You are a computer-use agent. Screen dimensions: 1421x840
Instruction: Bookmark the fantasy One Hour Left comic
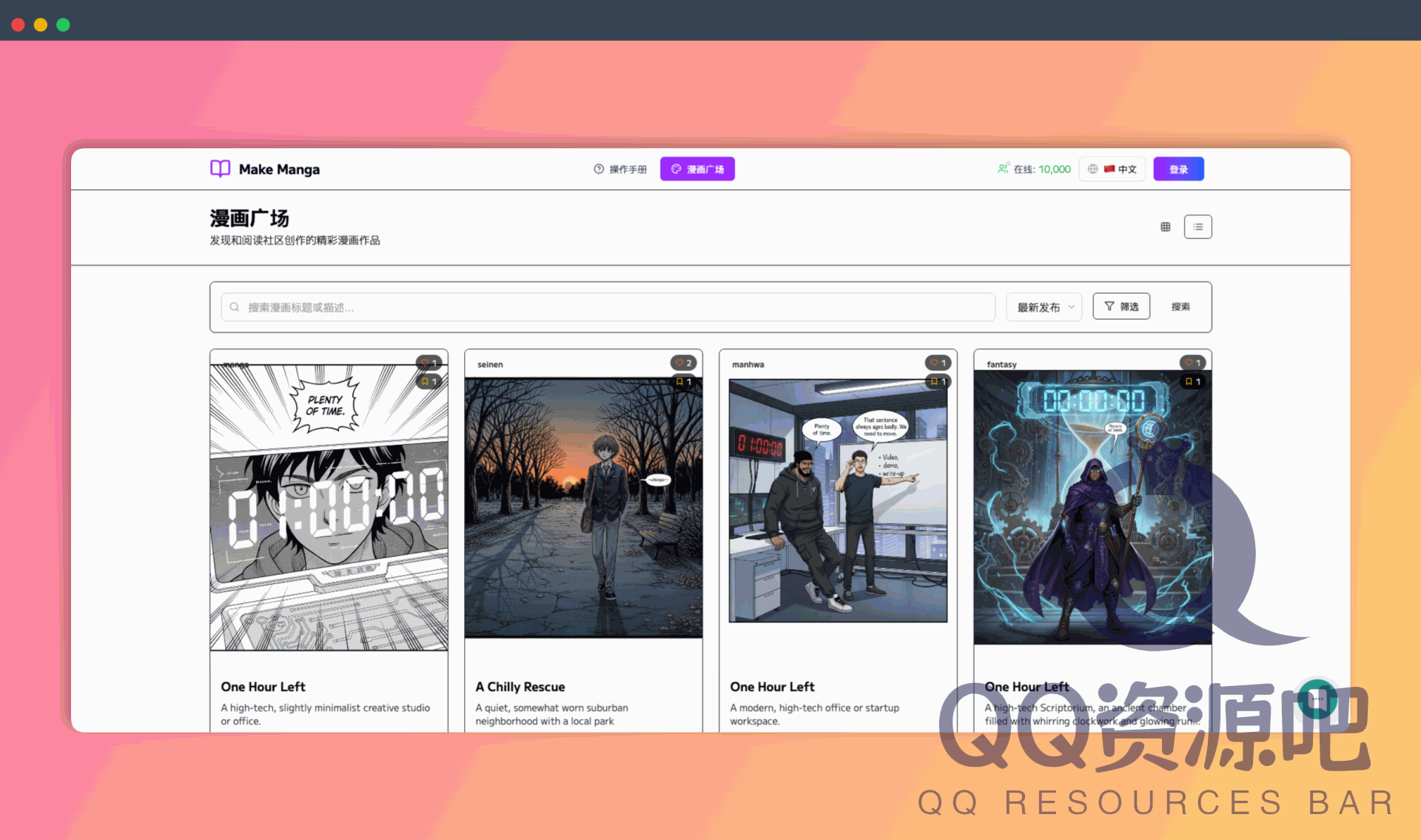tap(1192, 382)
